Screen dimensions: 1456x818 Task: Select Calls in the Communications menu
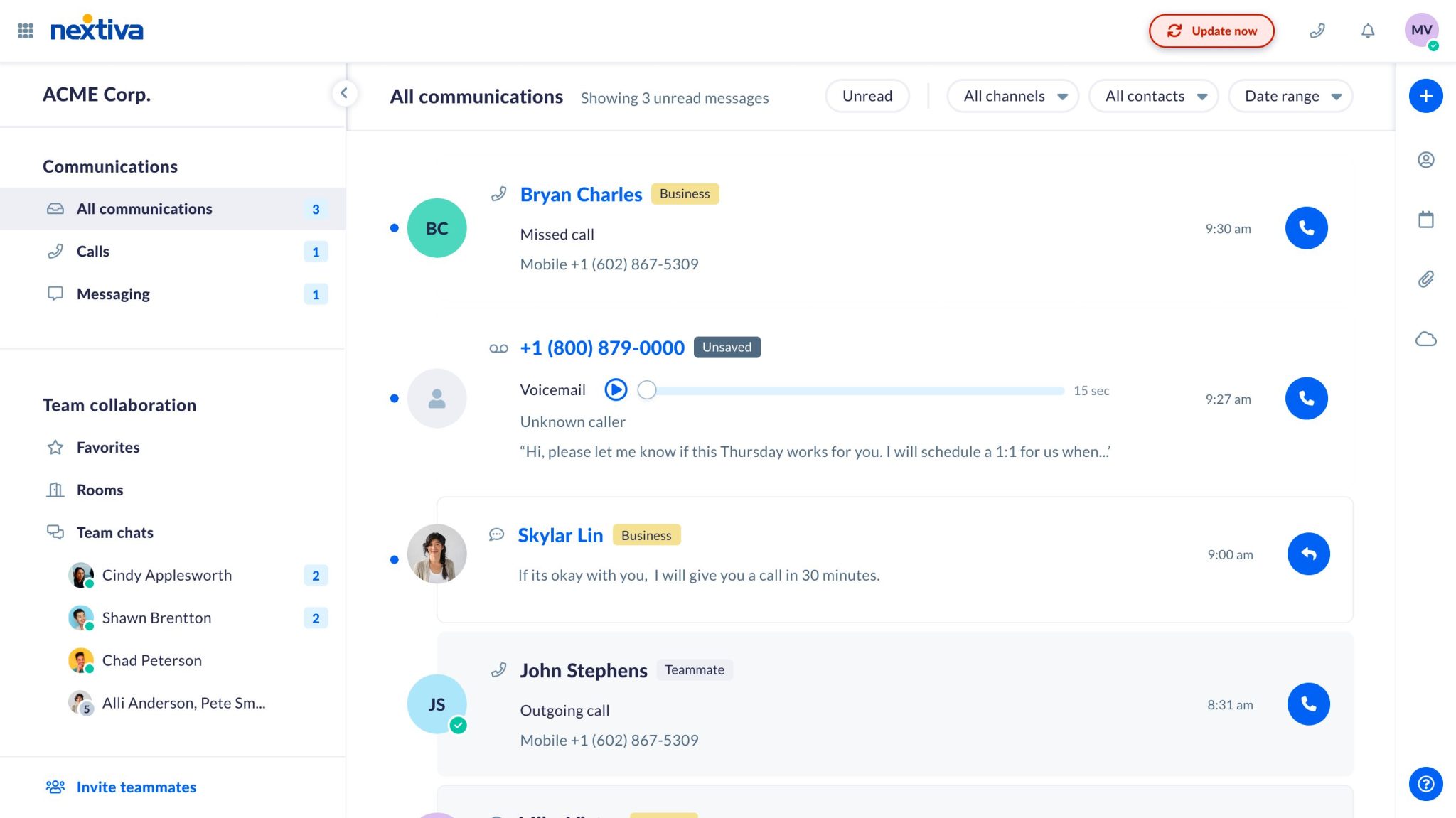(92, 251)
